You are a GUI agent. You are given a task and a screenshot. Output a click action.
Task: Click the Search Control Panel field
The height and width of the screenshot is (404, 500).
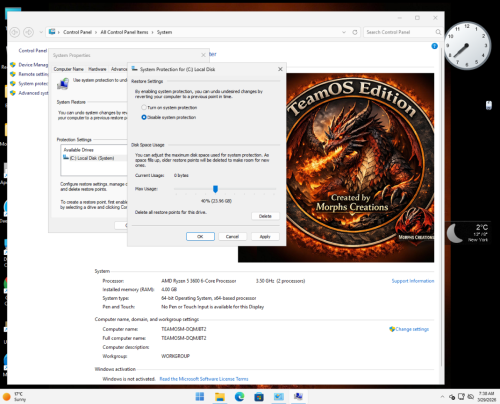[x=399, y=32]
